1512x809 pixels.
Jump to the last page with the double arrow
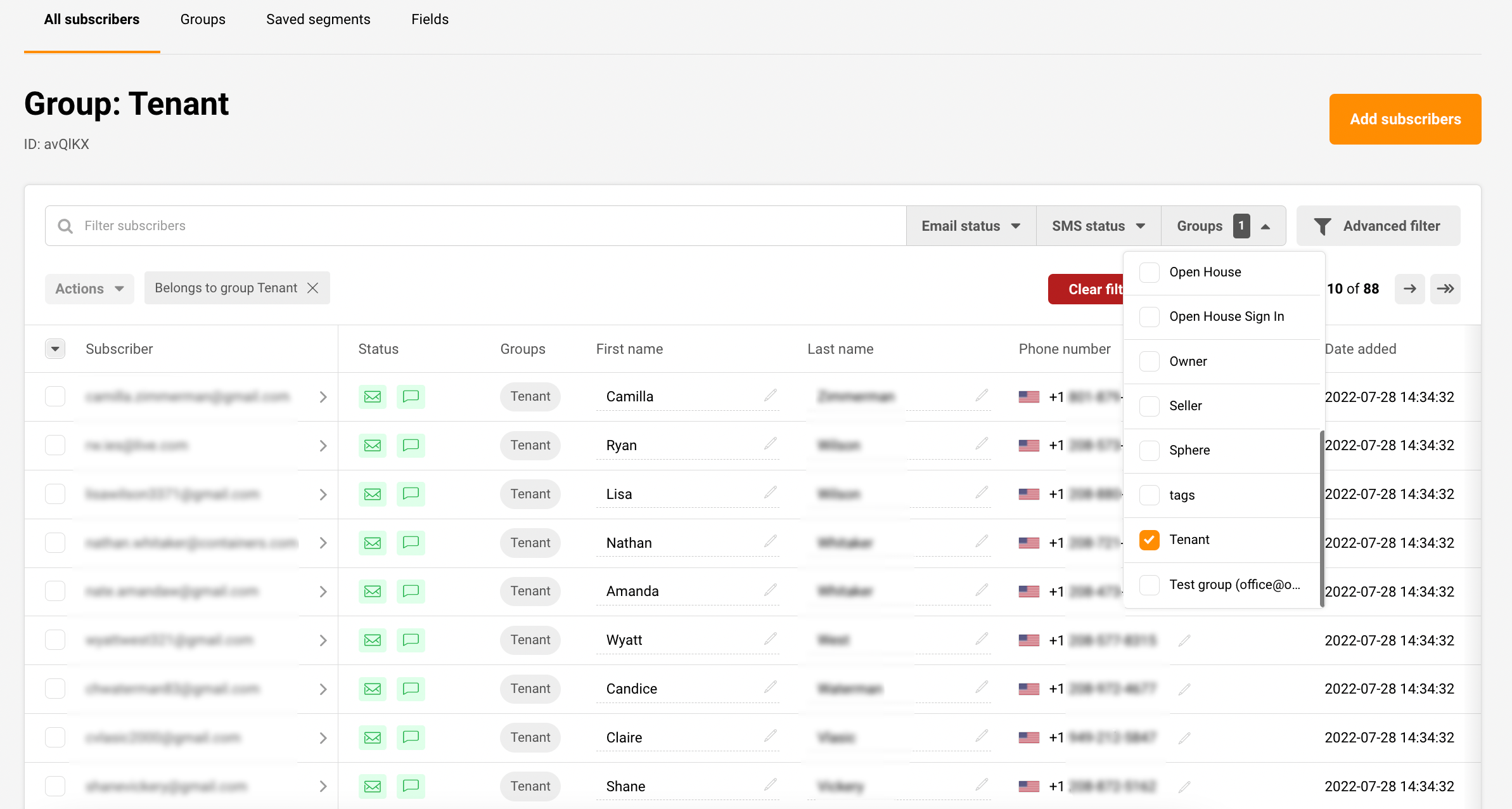tap(1445, 289)
